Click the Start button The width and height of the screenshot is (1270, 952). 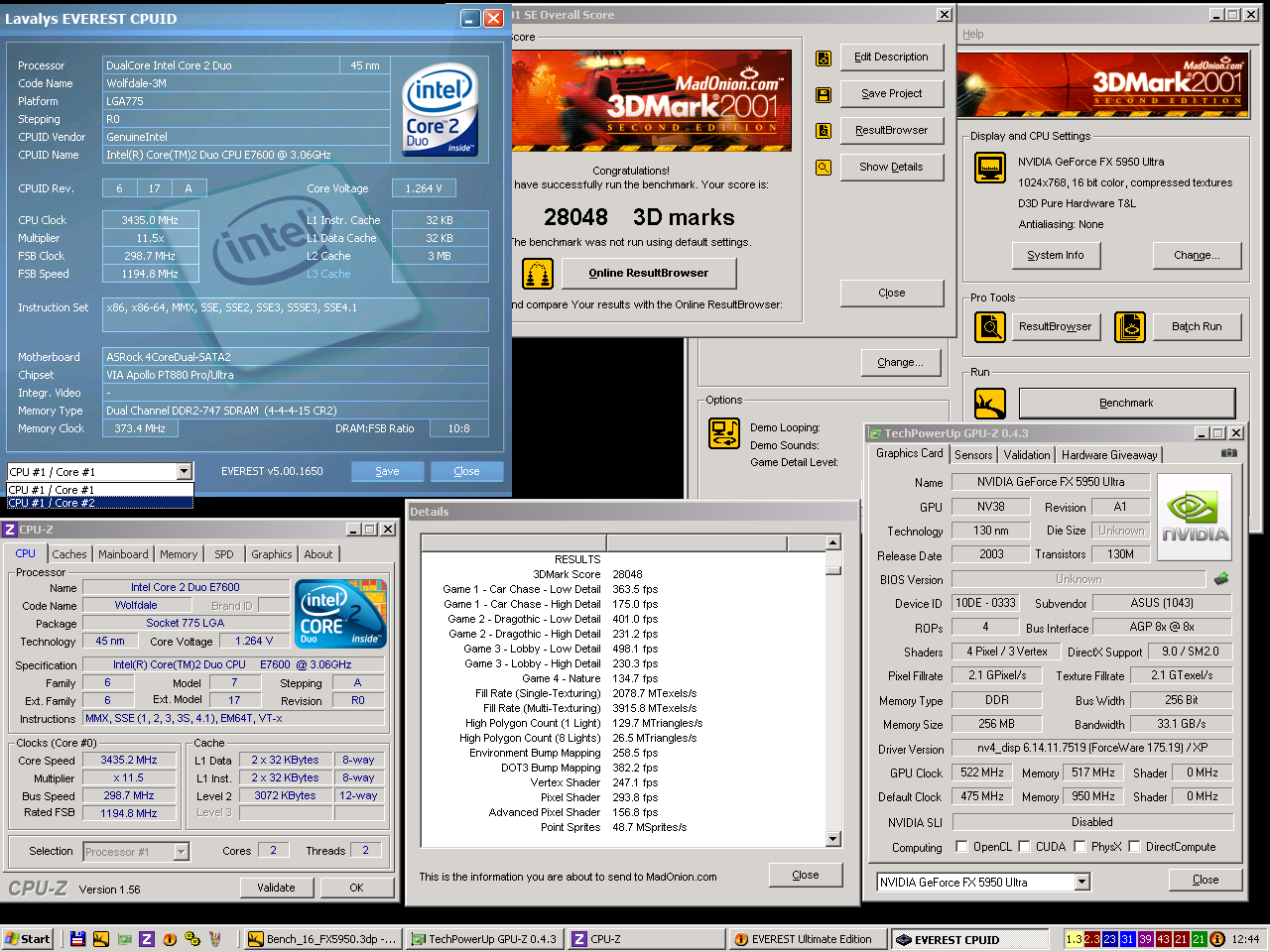(28, 938)
